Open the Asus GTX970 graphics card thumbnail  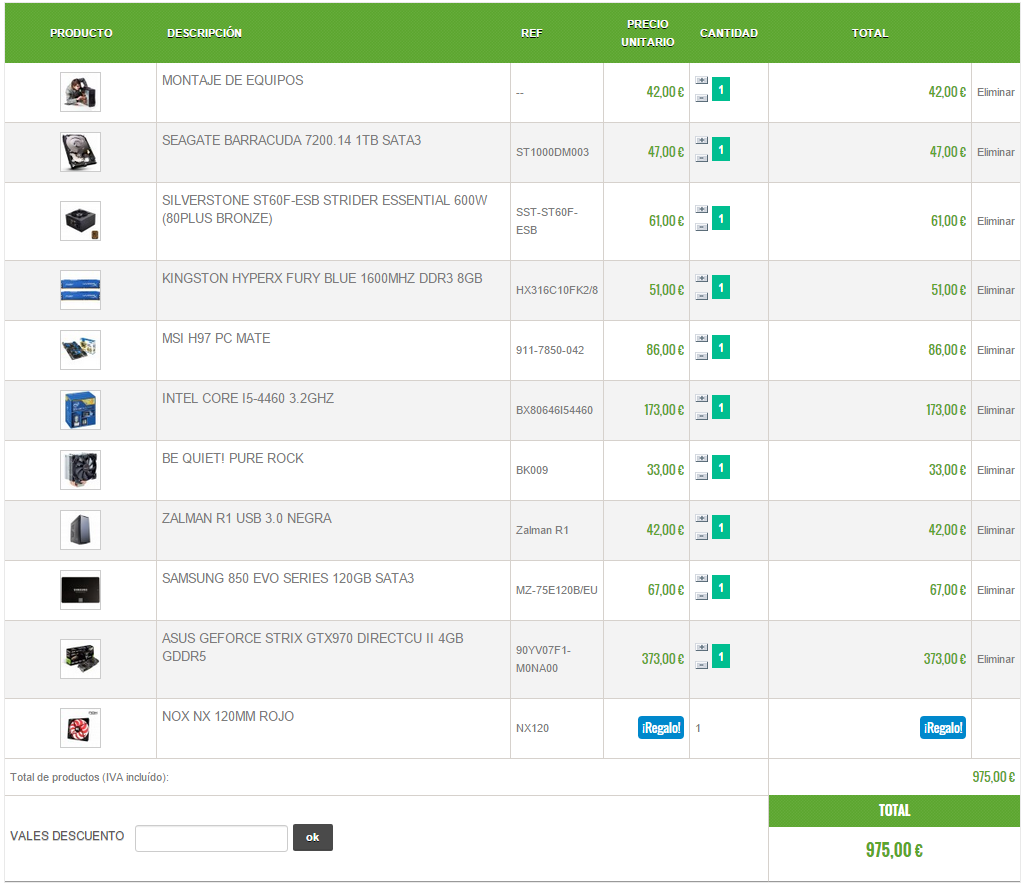(x=80, y=659)
